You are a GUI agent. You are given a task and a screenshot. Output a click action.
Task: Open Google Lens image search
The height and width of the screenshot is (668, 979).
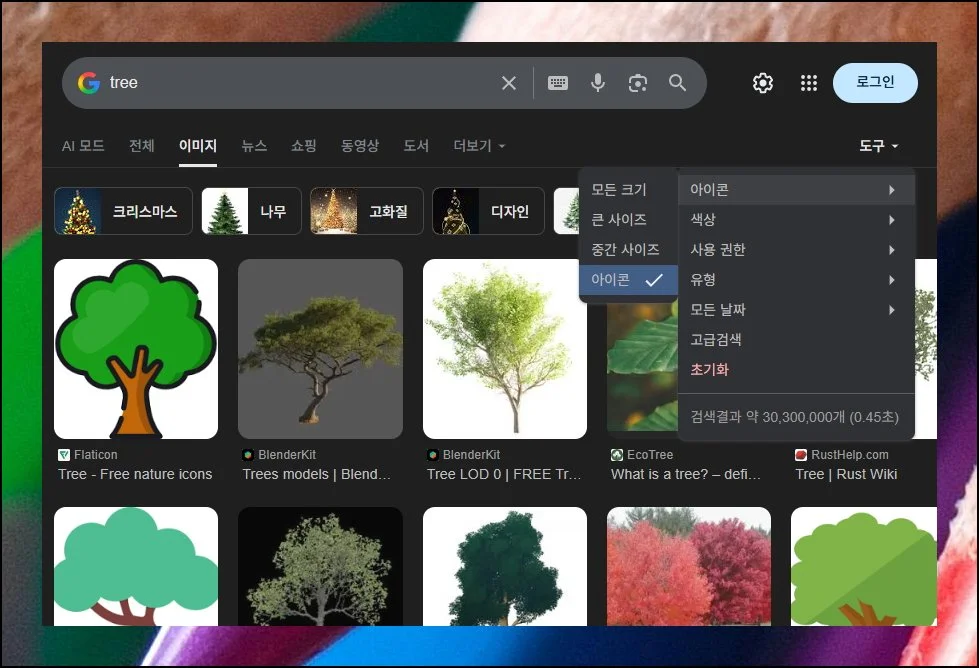(x=638, y=83)
